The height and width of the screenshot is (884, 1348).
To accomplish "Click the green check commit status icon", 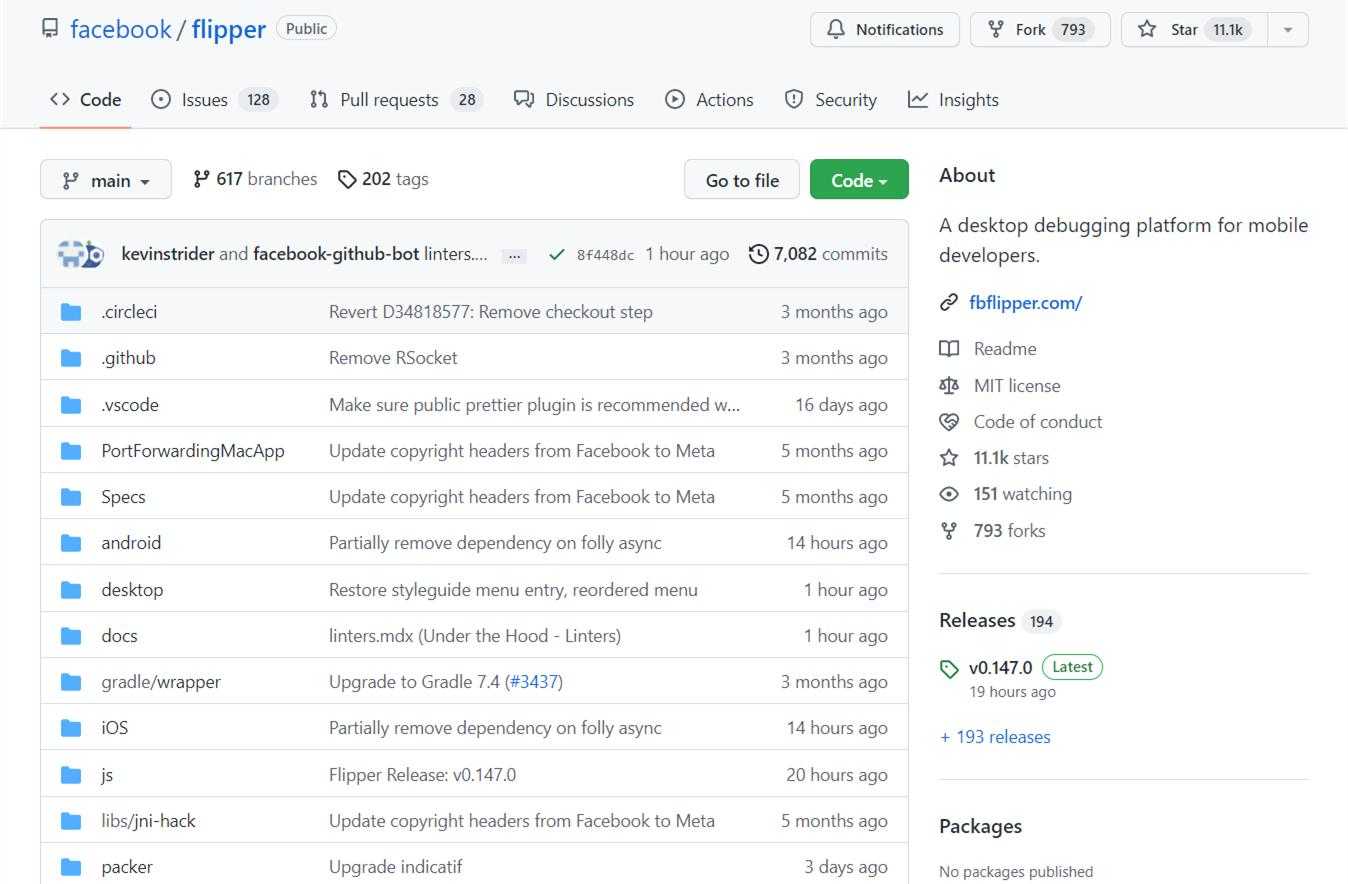I will (557, 255).
